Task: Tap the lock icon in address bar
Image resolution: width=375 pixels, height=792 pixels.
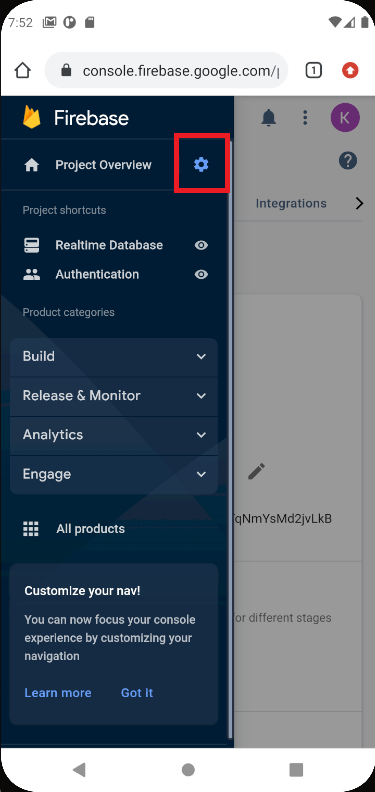Action: [66, 70]
